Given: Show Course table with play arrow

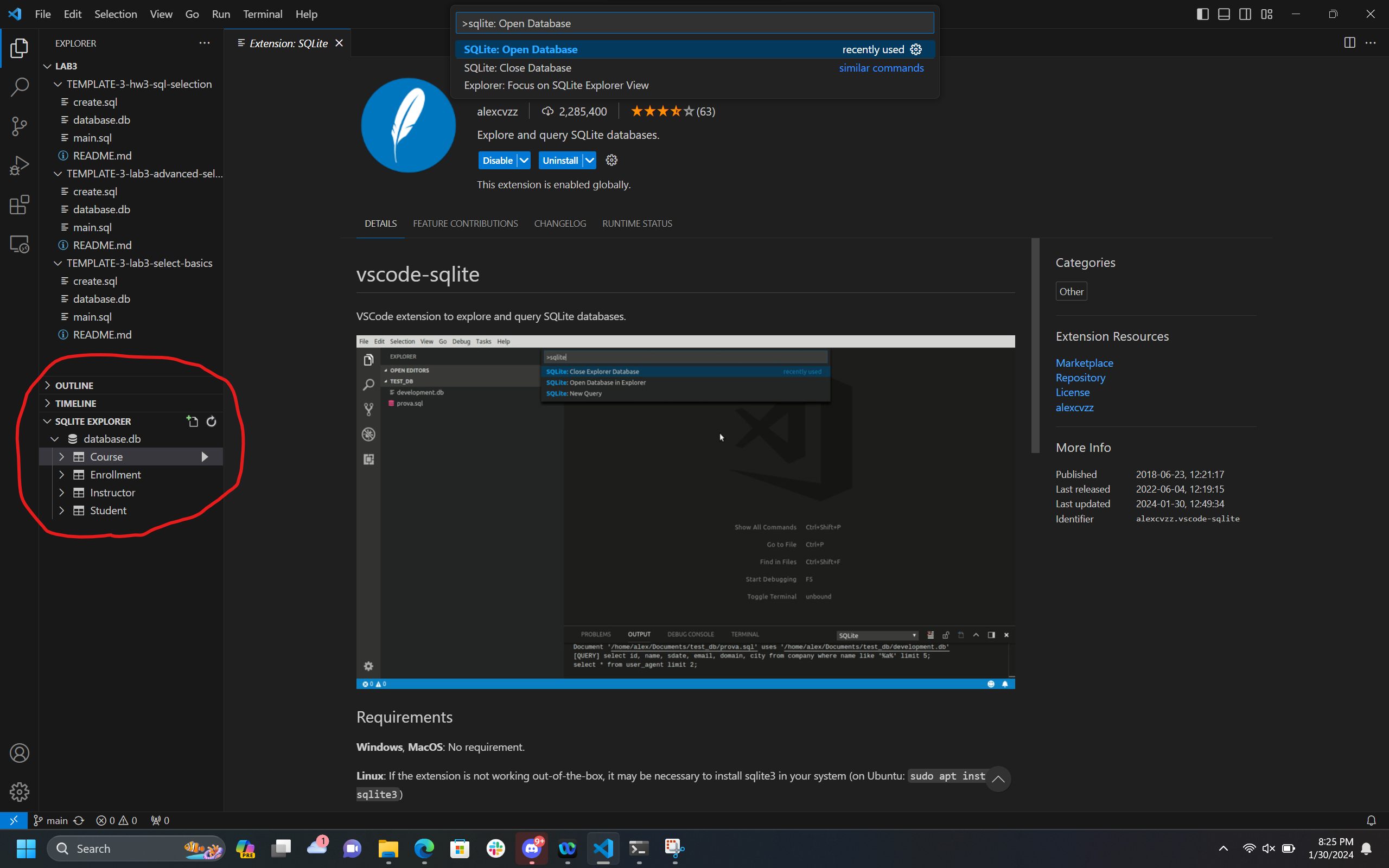Looking at the screenshot, I should 205,457.
